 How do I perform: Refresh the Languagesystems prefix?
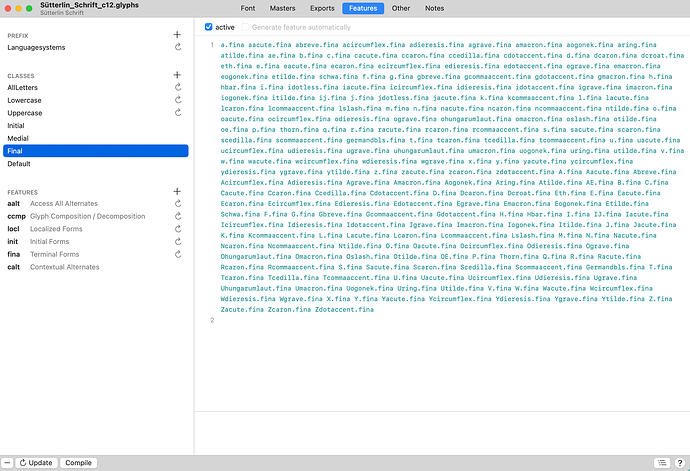pyautogui.click(x=178, y=47)
